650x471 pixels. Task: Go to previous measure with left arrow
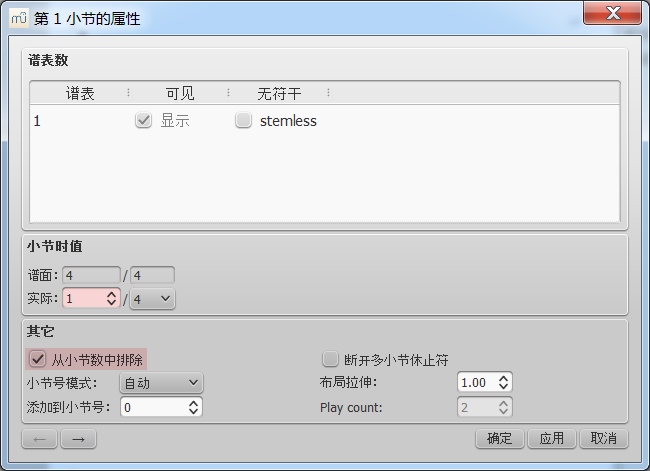pos(39,439)
